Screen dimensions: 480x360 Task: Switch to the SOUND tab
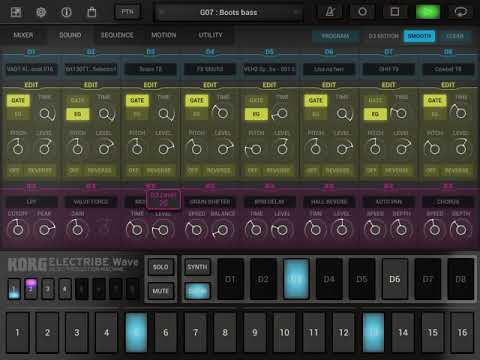[x=70, y=35]
